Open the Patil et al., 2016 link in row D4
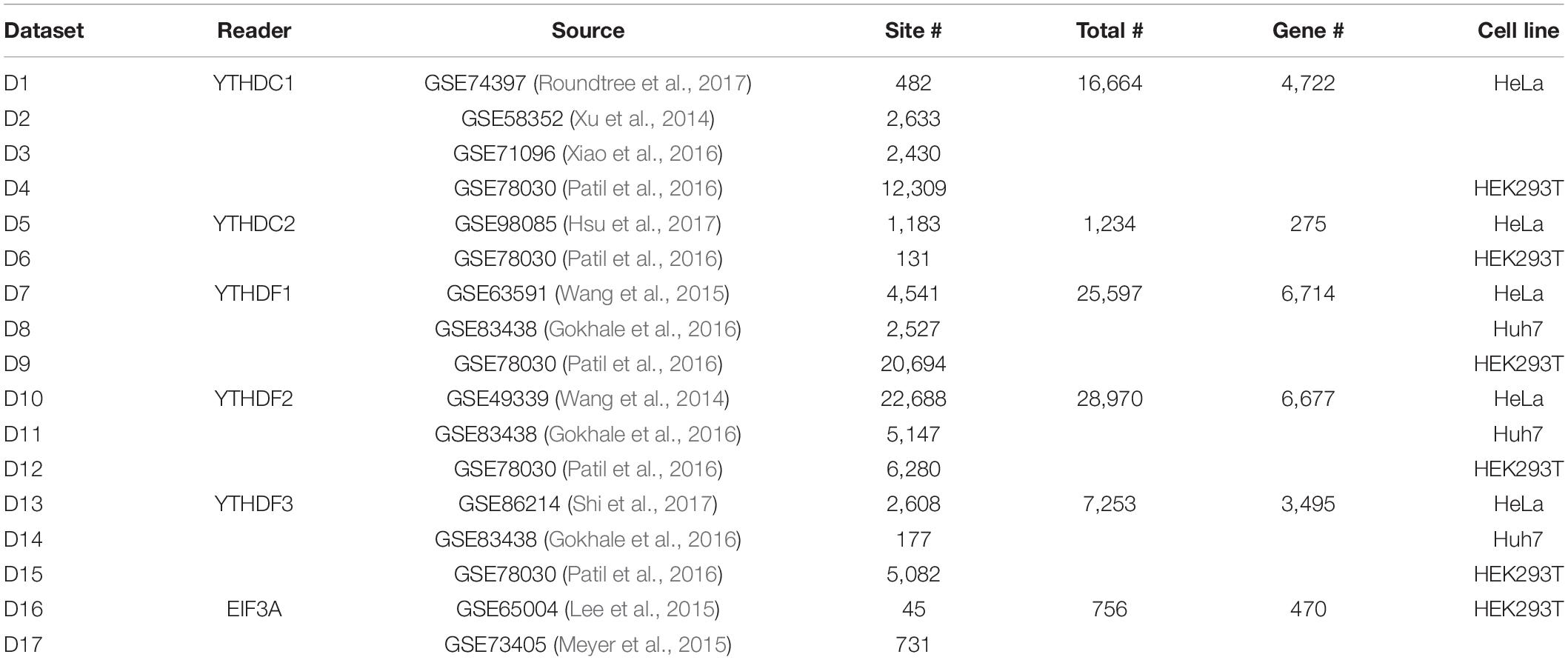1568x660 pixels. [642, 188]
